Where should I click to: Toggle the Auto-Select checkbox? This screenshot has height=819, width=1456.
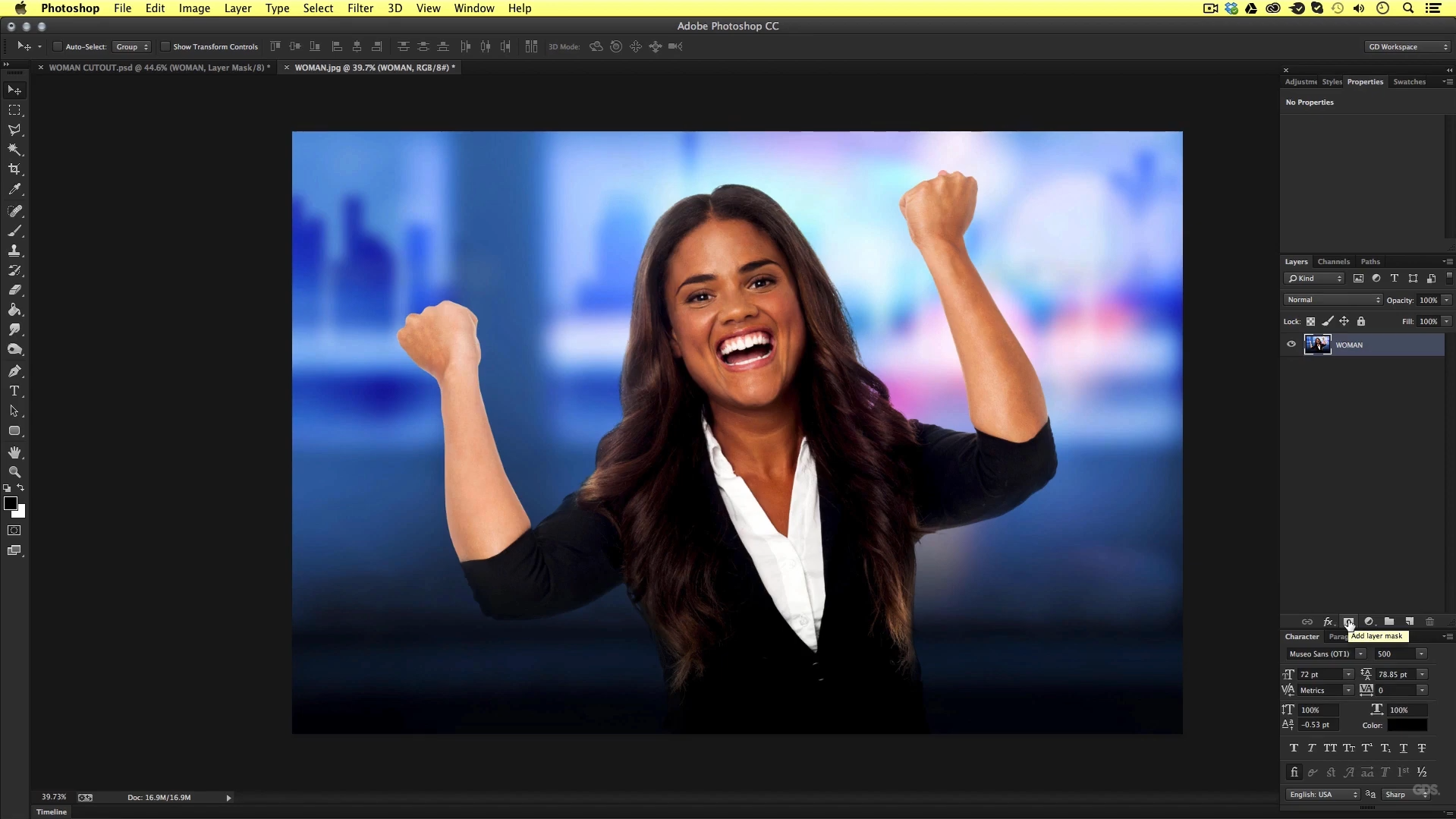pos(58,46)
